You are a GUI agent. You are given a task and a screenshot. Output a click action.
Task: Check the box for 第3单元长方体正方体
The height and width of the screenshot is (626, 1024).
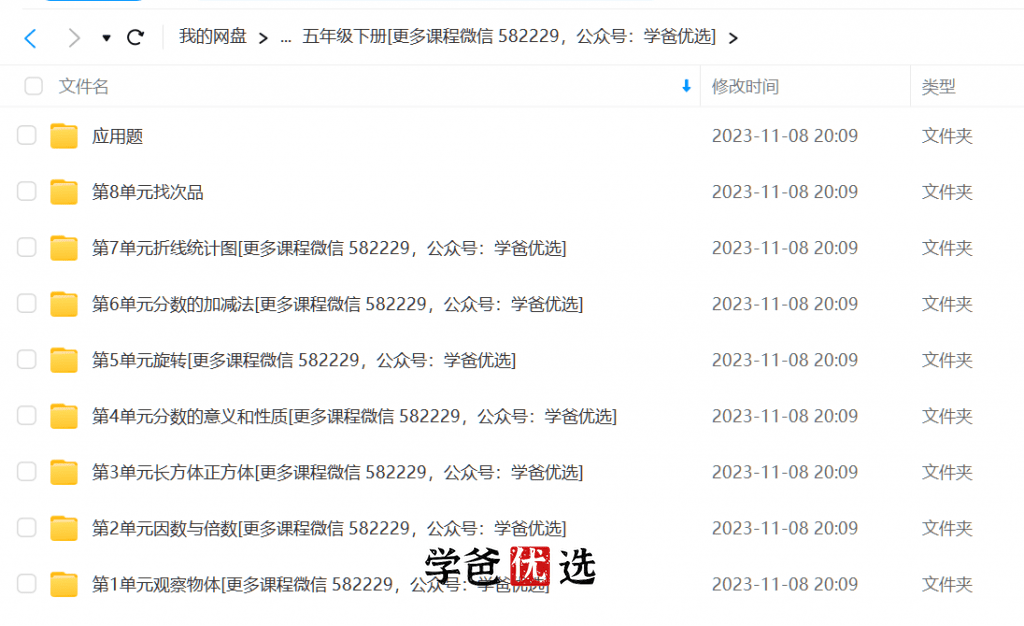[27, 471]
